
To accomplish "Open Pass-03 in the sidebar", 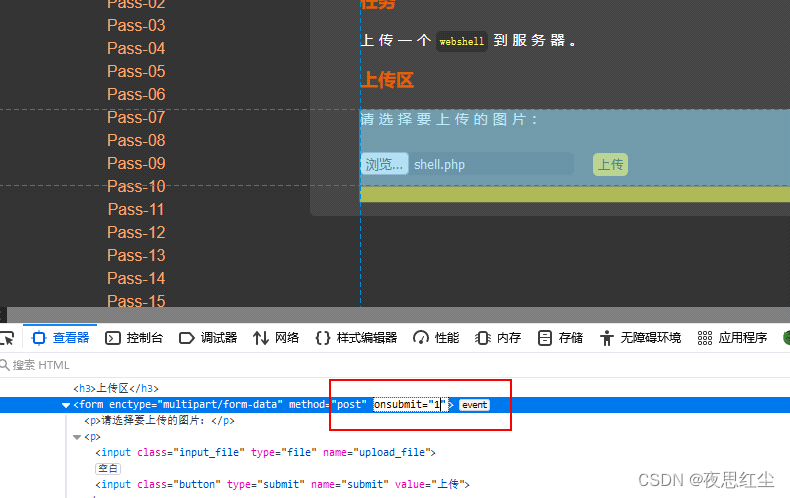I will (x=136, y=25).
